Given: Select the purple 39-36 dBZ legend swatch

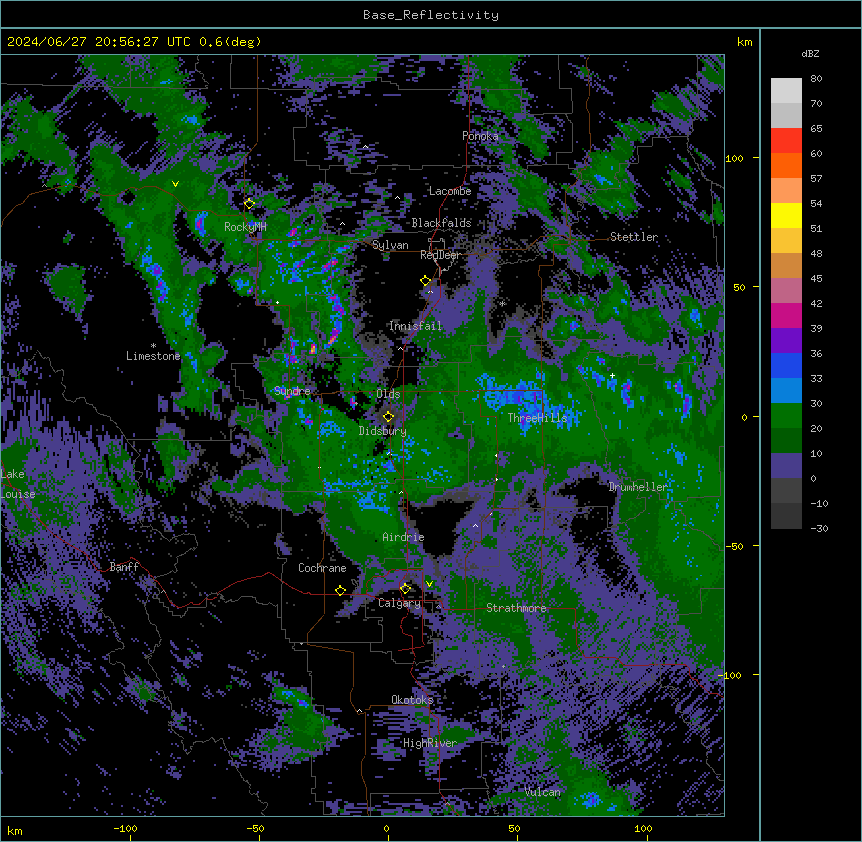Looking at the screenshot, I should pos(786,341).
